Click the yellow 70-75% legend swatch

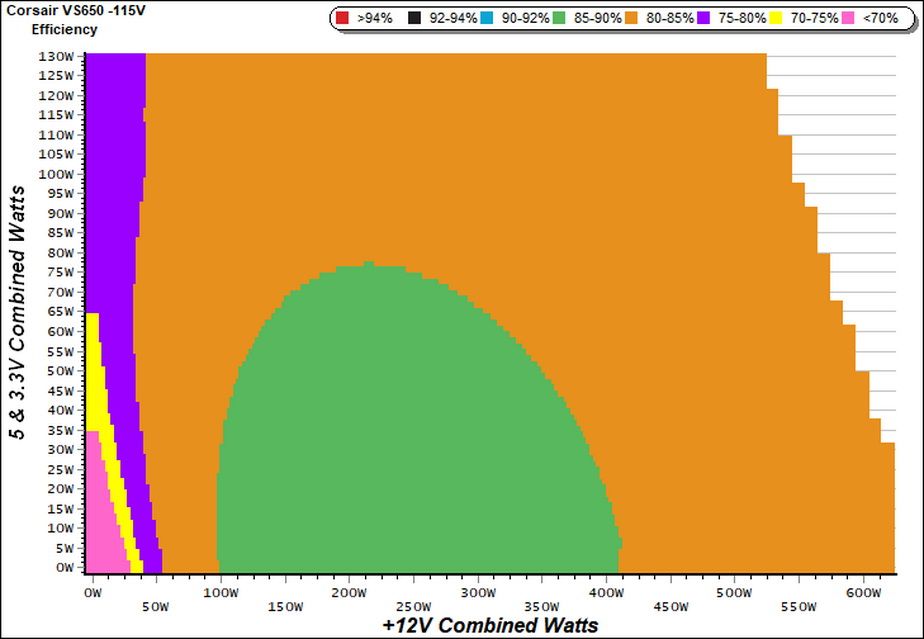[776, 18]
